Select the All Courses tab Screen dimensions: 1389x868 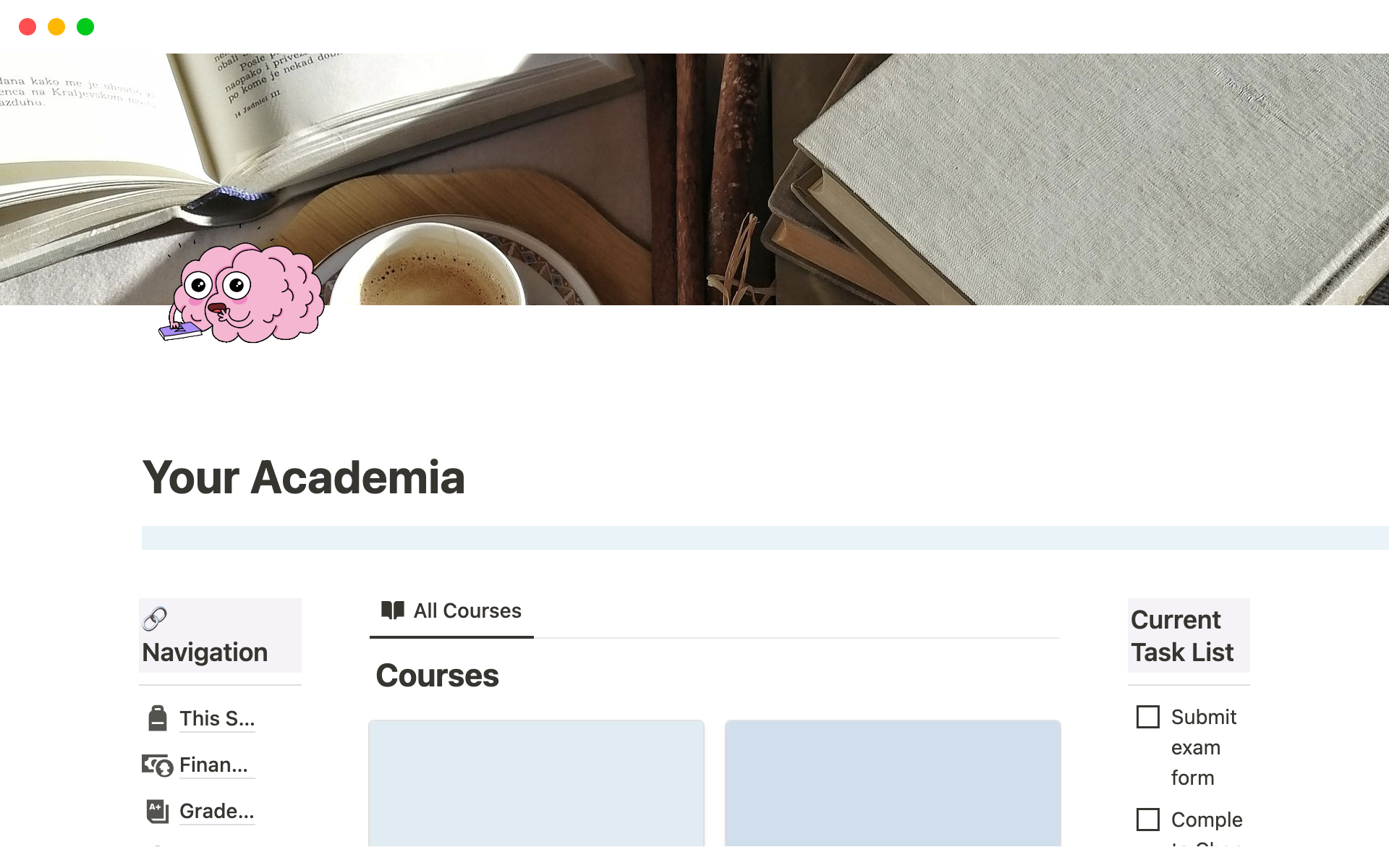(451, 611)
